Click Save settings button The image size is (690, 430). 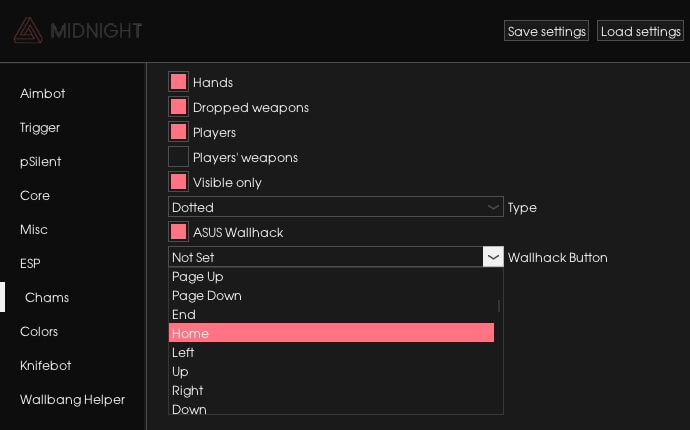(x=546, y=31)
